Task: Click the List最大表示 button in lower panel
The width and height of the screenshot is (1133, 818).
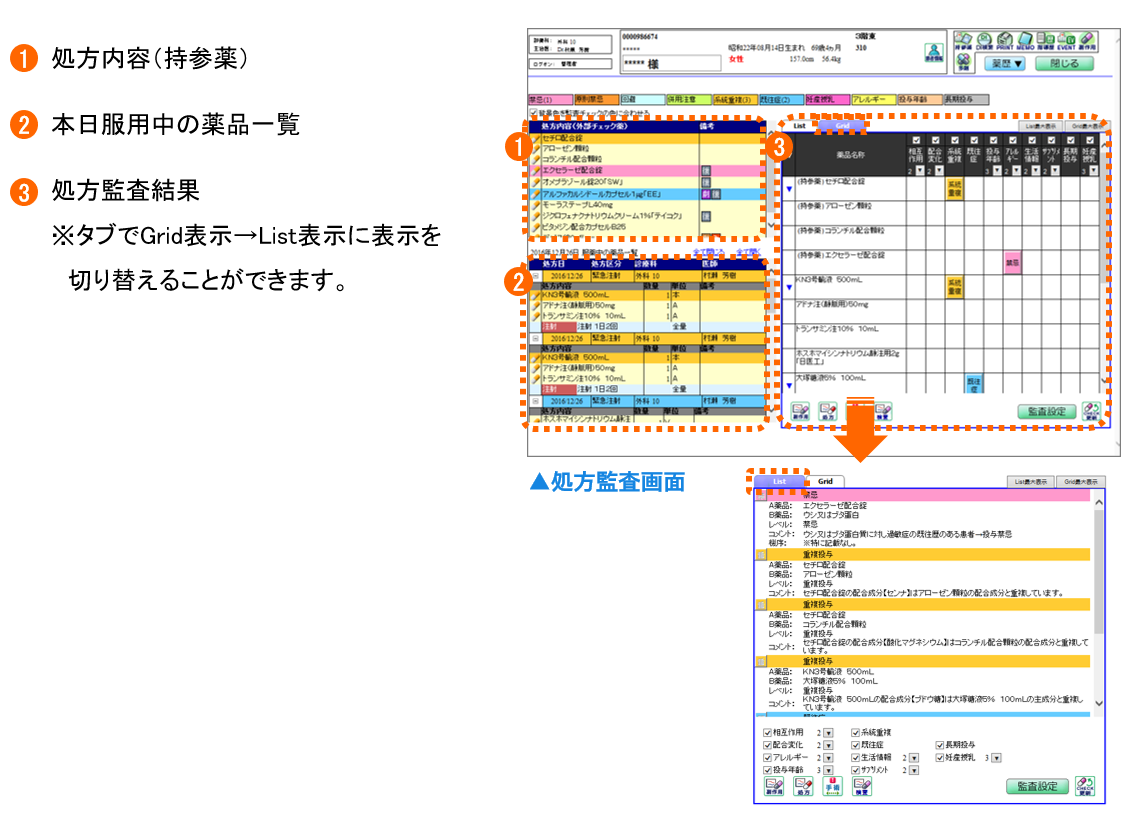Action: tap(1029, 482)
